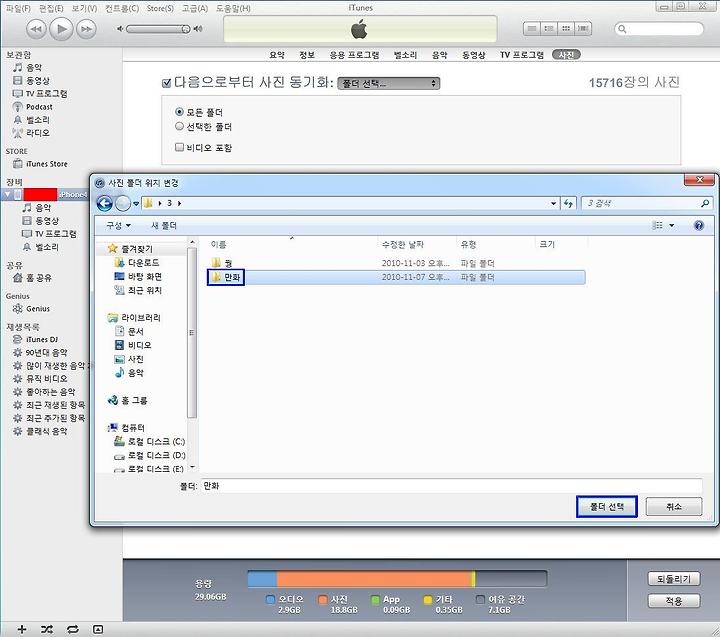This screenshot has width=720, height=637.
Task: Click the previous track rewind button
Action: (36, 29)
